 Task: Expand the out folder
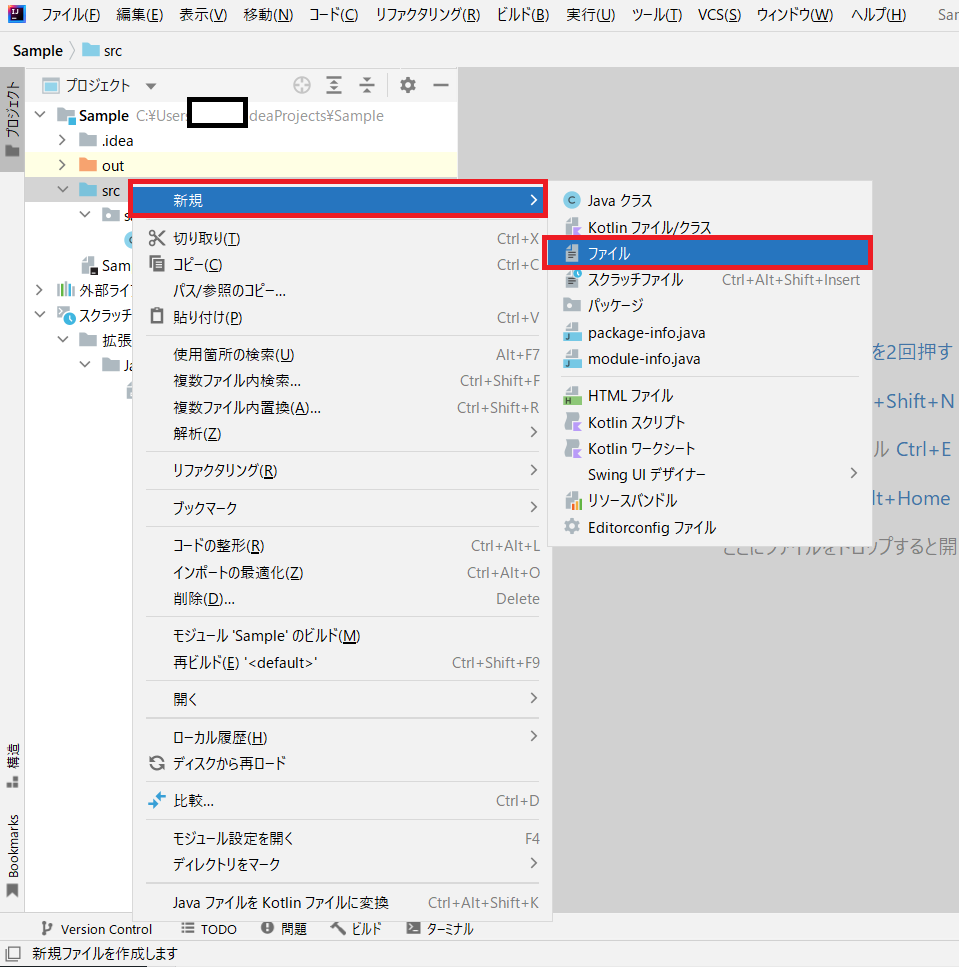(62, 165)
